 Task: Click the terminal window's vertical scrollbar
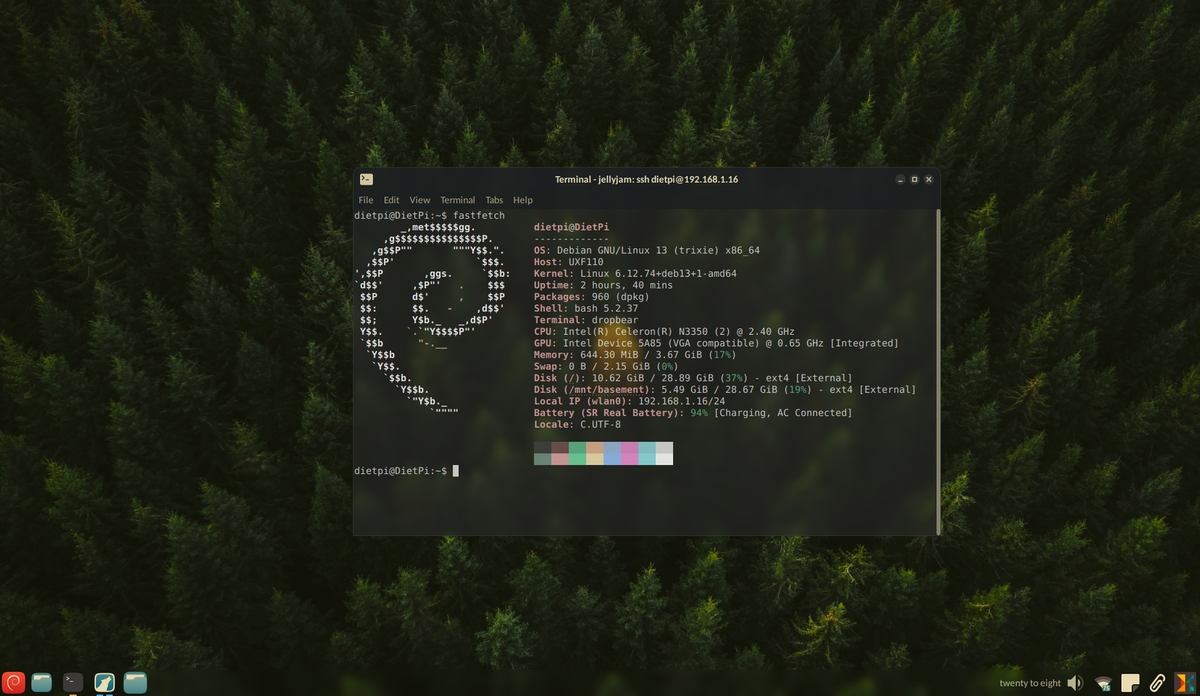[937, 370]
